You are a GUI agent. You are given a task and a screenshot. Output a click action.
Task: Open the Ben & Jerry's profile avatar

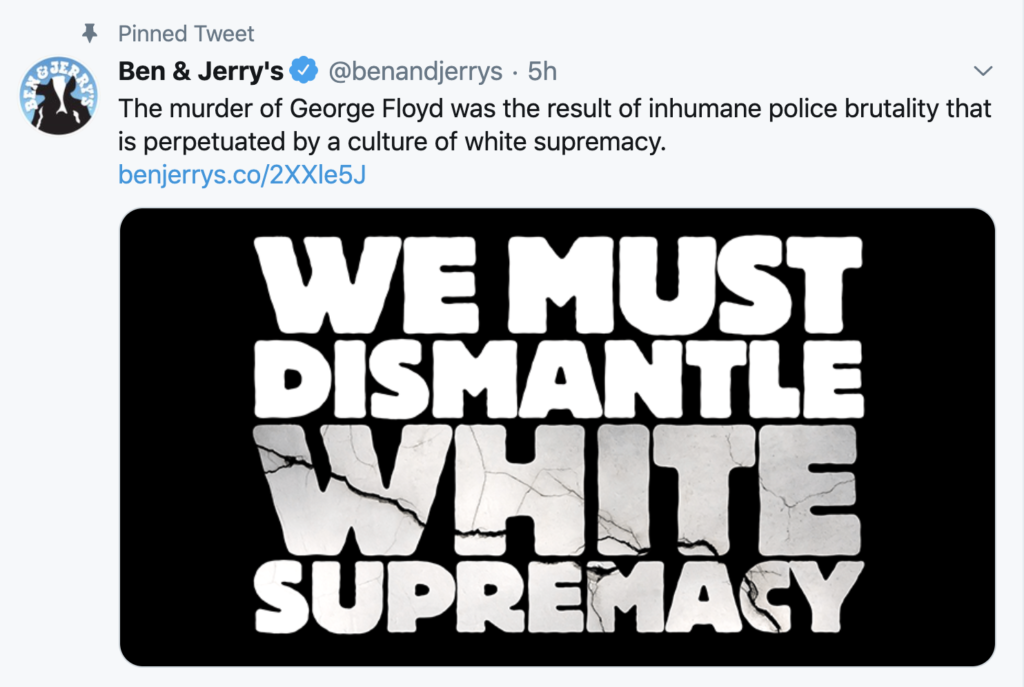(59, 95)
